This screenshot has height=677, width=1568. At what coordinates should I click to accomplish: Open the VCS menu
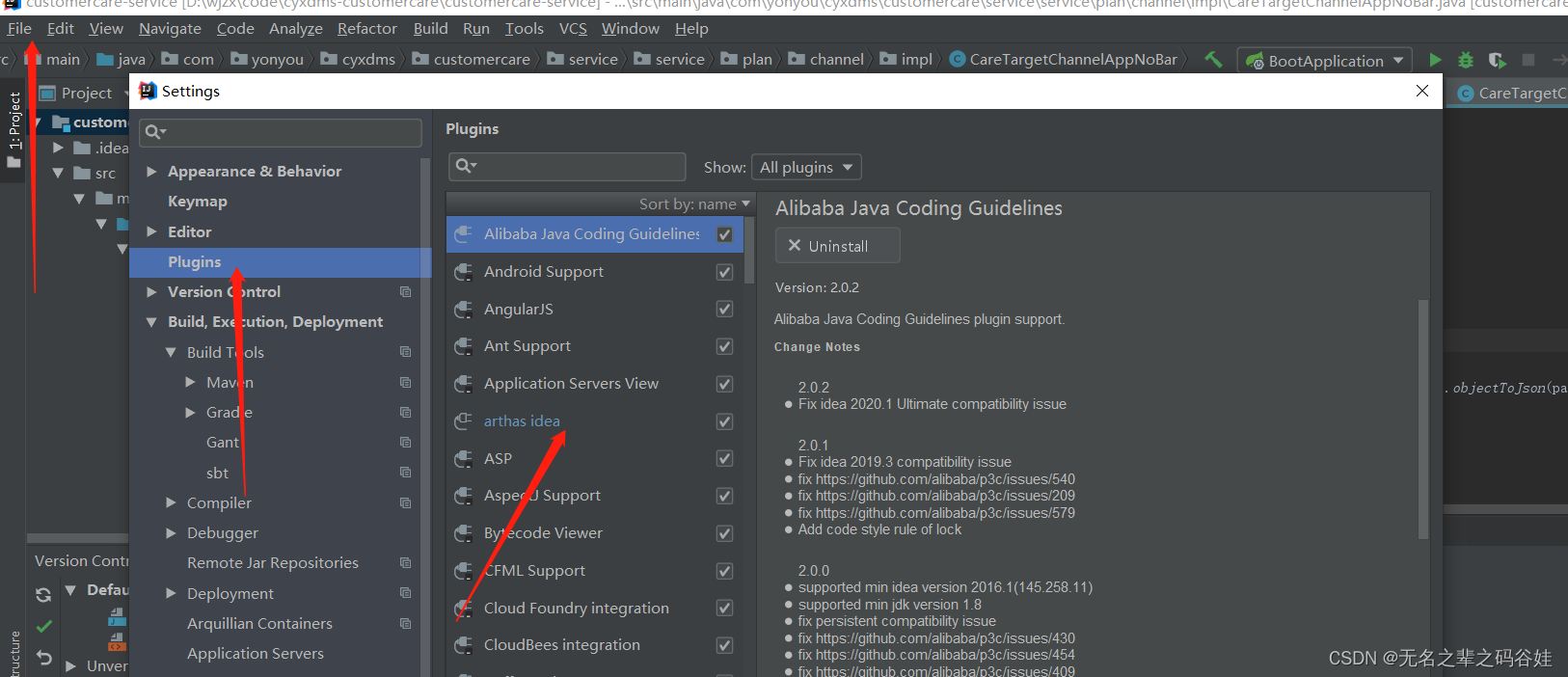pos(573,29)
